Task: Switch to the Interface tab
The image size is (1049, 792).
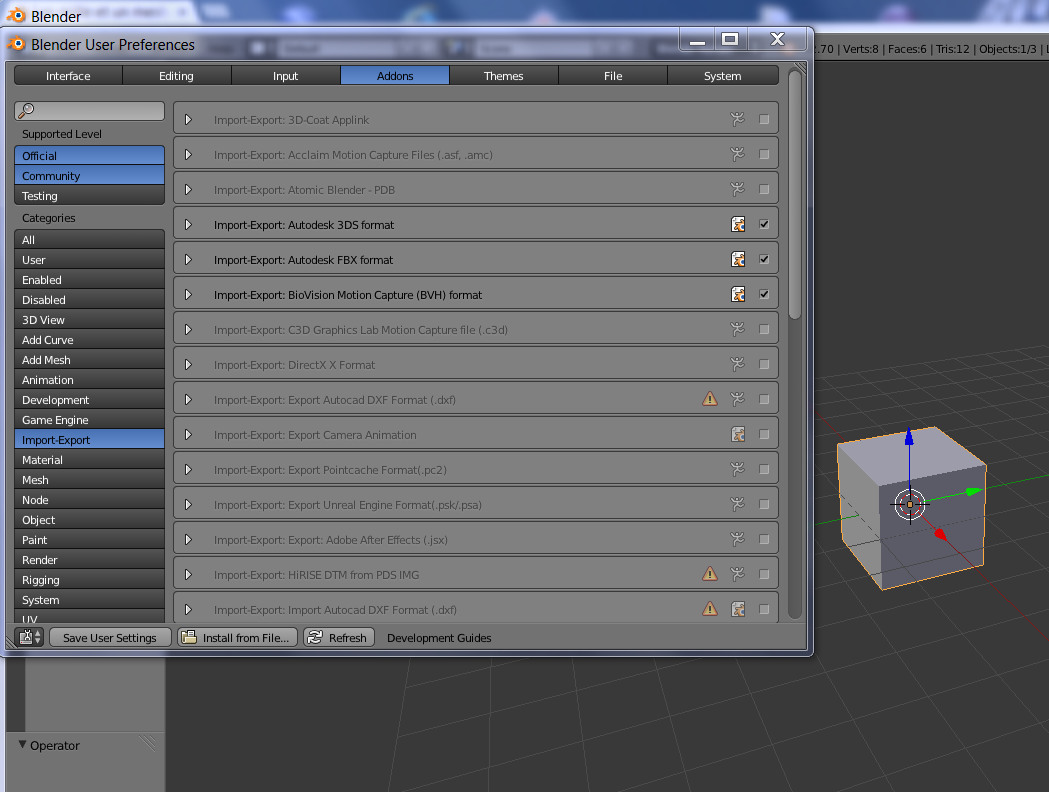Action: [68, 76]
